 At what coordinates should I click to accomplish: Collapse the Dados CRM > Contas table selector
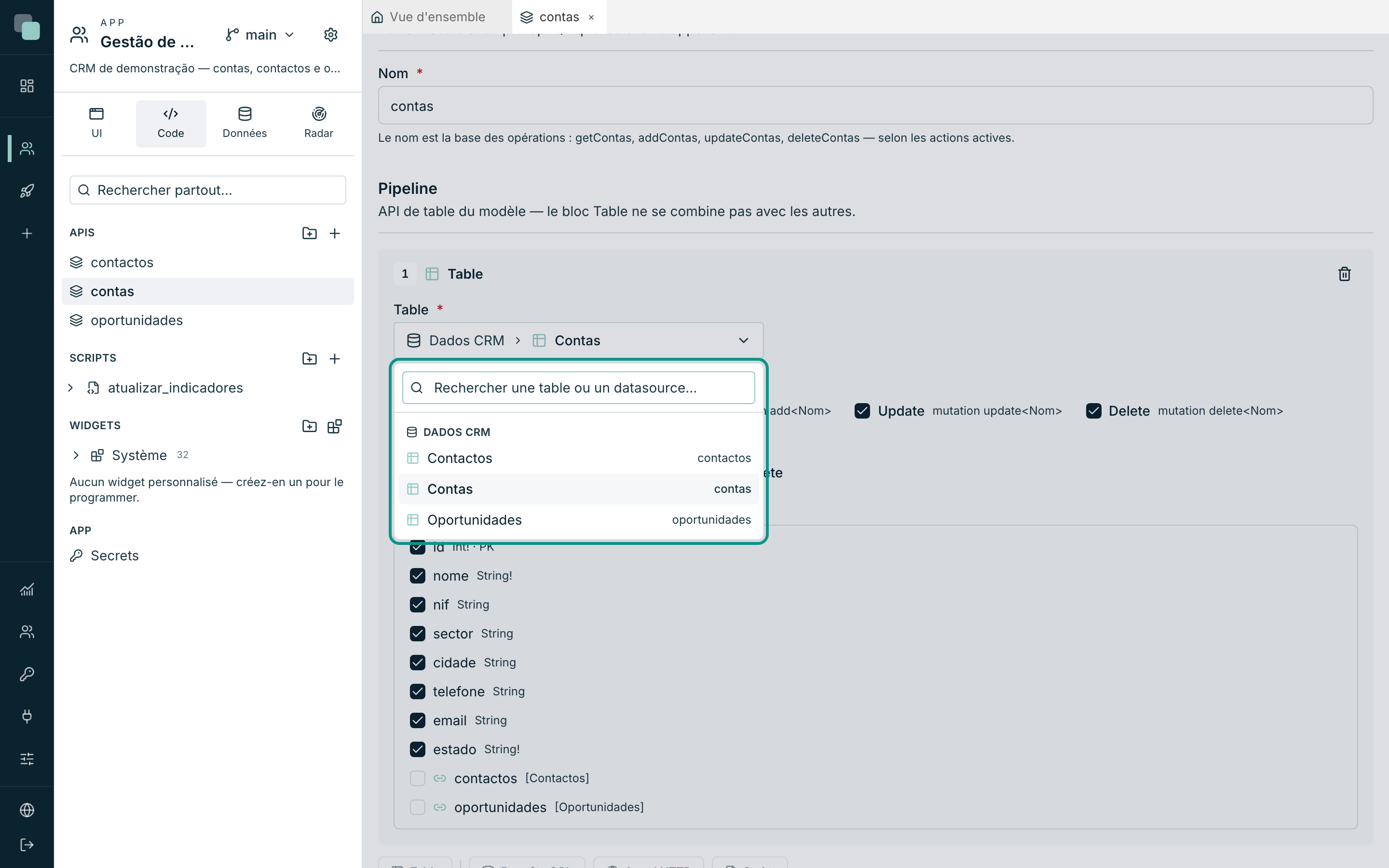coord(578,340)
